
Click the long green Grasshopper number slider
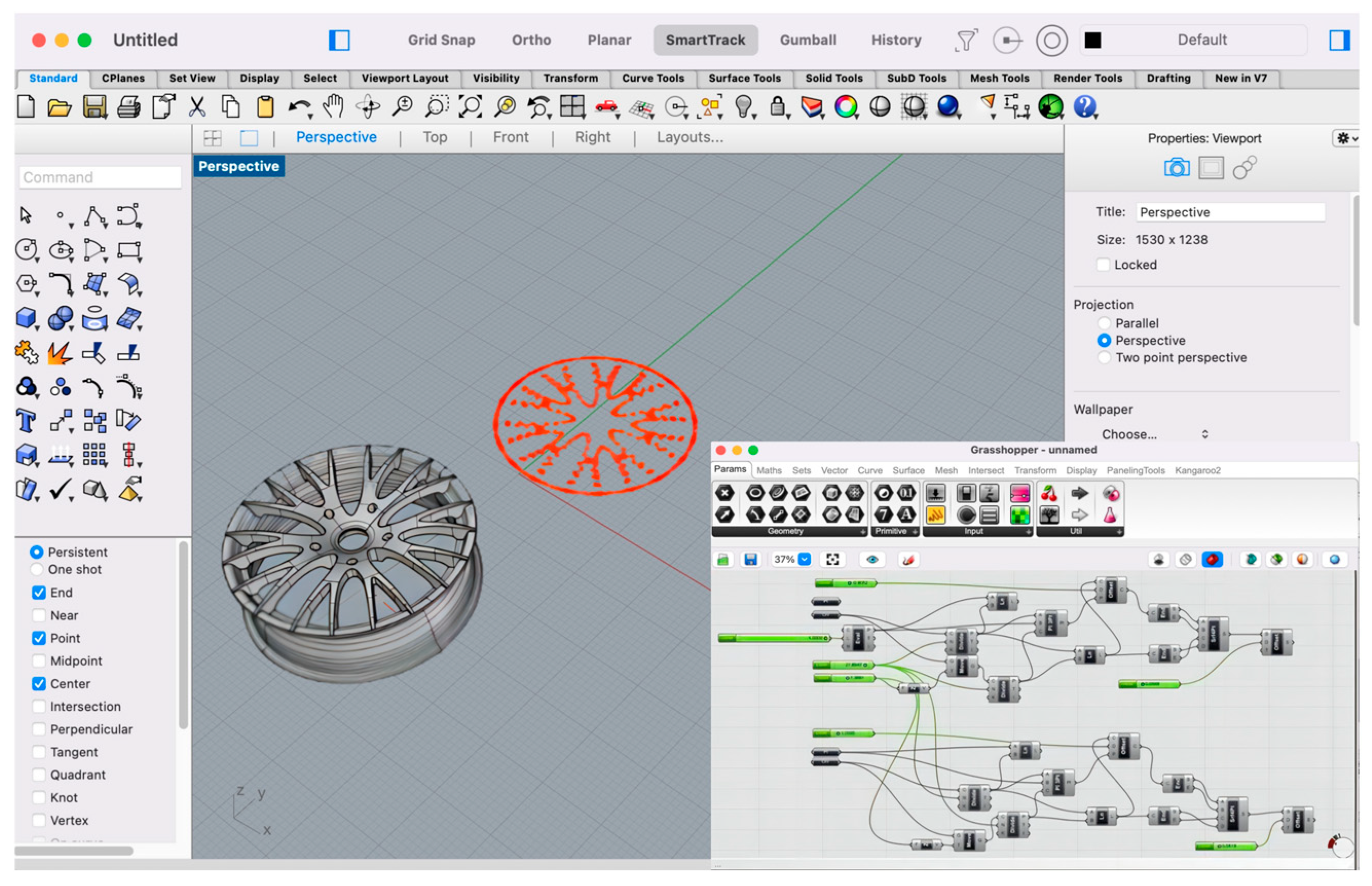coord(774,638)
